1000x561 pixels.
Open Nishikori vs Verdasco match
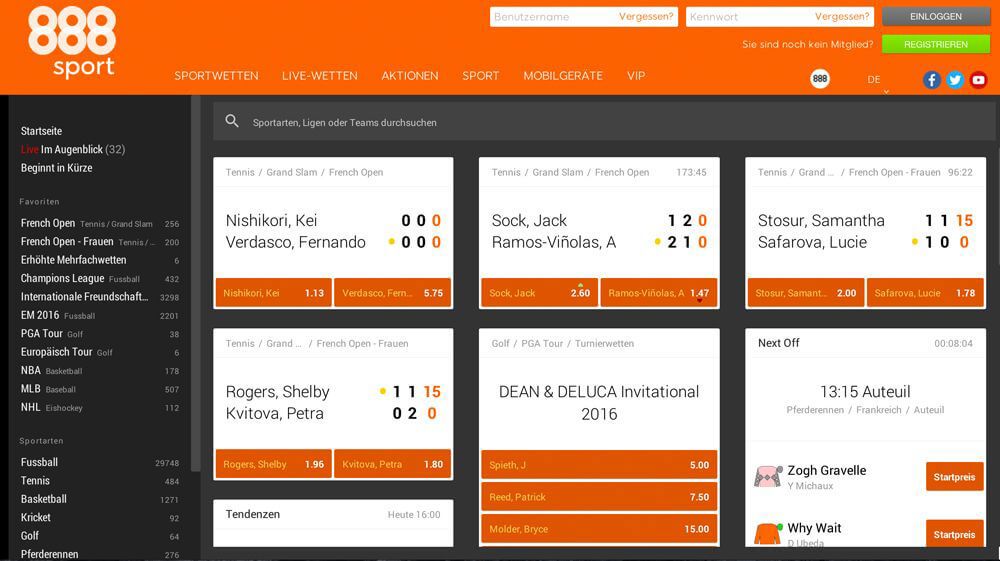(x=334, y=231)
